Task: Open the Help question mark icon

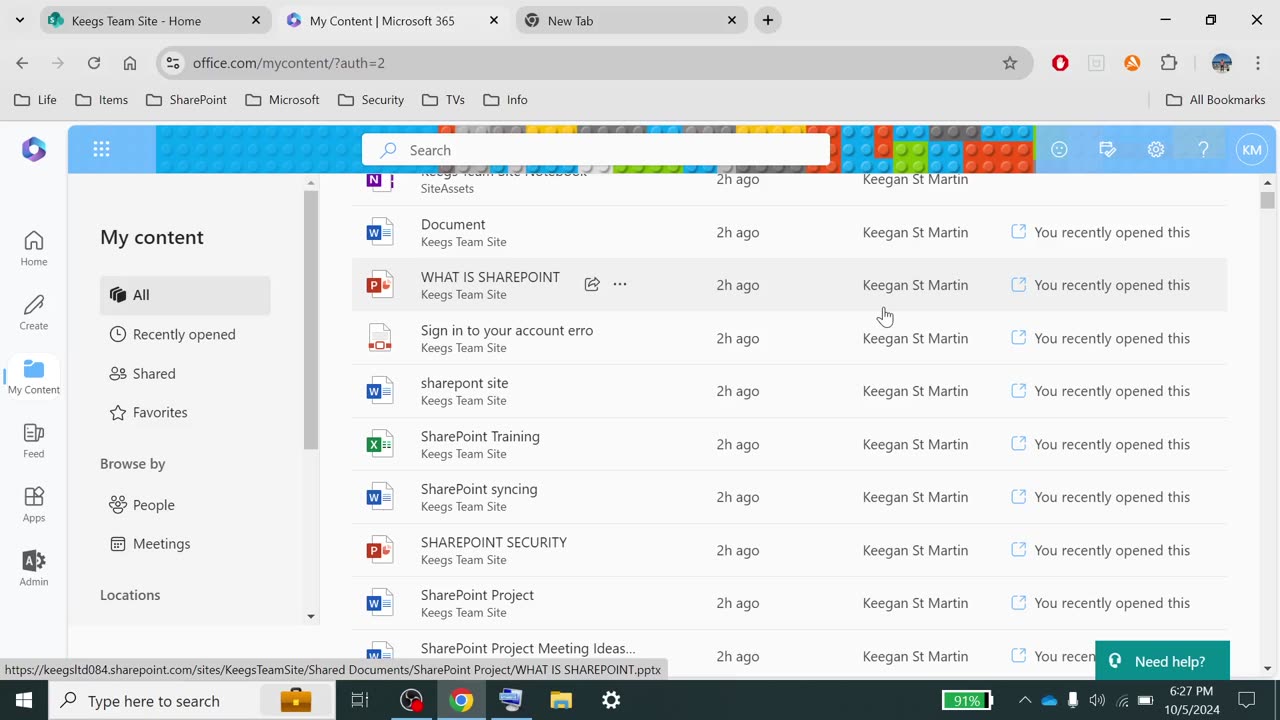Action: (1203, 150)
